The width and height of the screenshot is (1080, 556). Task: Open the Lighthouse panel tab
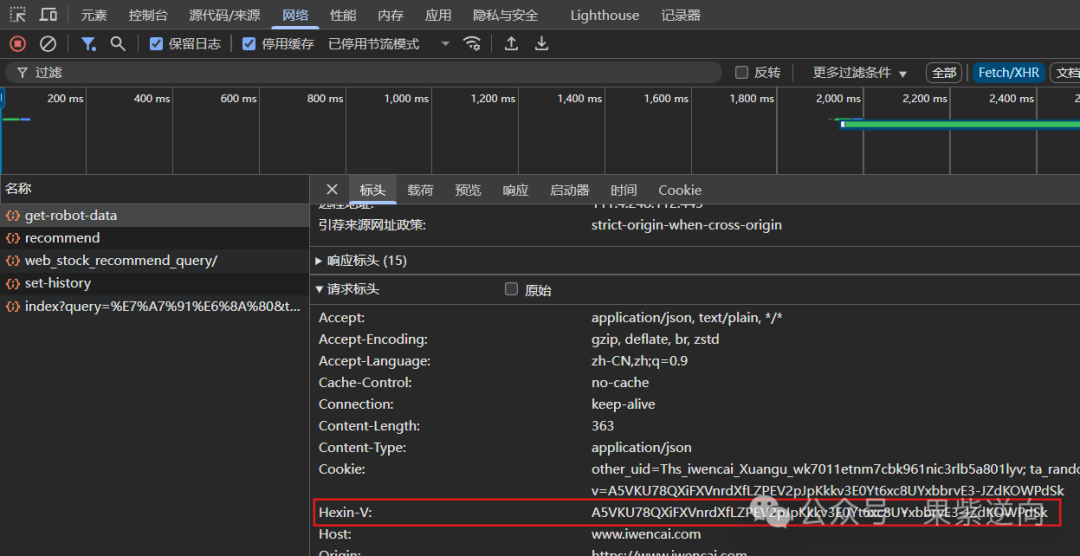coord(604,15)
